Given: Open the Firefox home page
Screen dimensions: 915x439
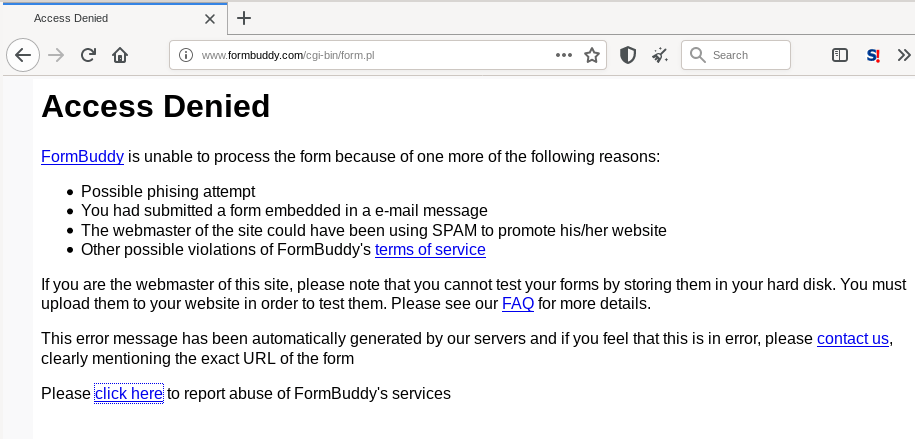Looking at the screenshot, I should pyautogui.click(x=120, y=55).
